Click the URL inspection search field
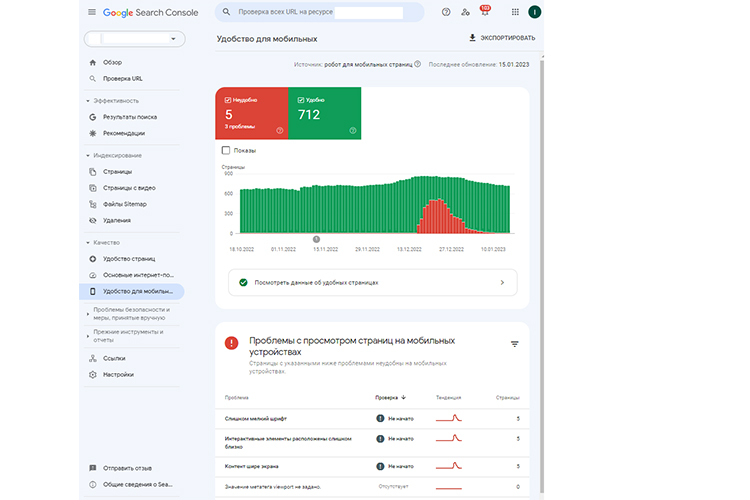This screenshot has height=500, width=750. coord(320,12)
